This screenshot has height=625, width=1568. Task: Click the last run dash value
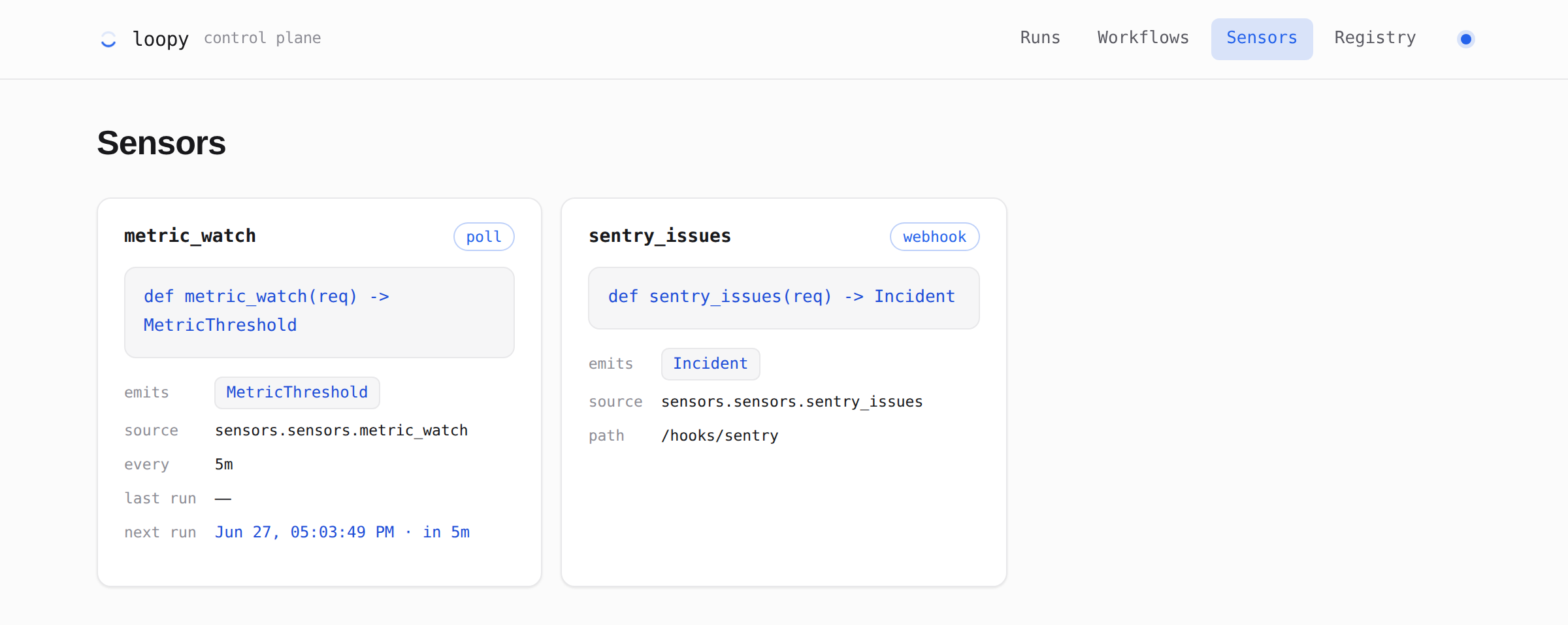click(x=223, y=498)
